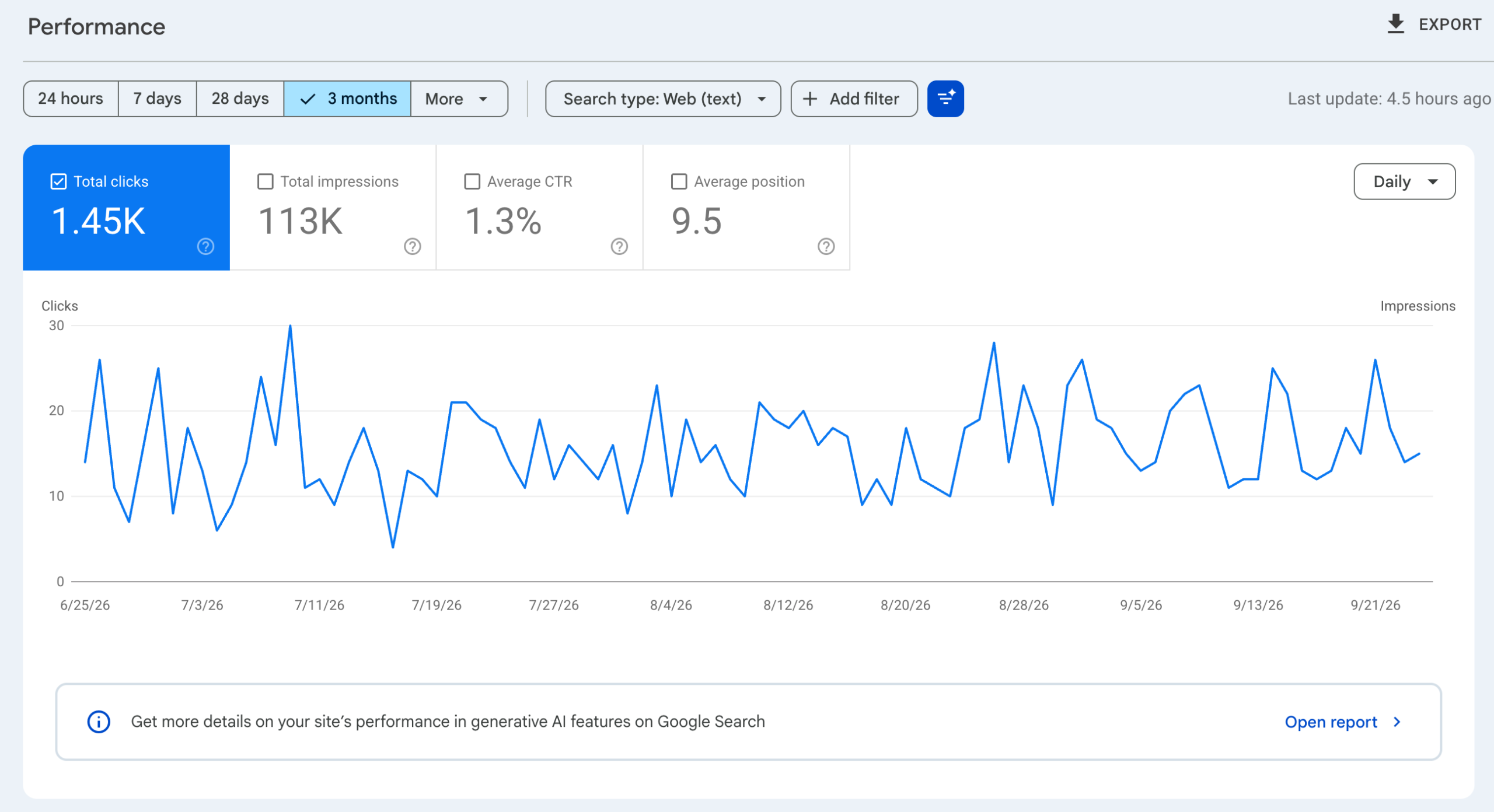
Task: Open the blue filter customization icon button
Action: pos(945,99)
